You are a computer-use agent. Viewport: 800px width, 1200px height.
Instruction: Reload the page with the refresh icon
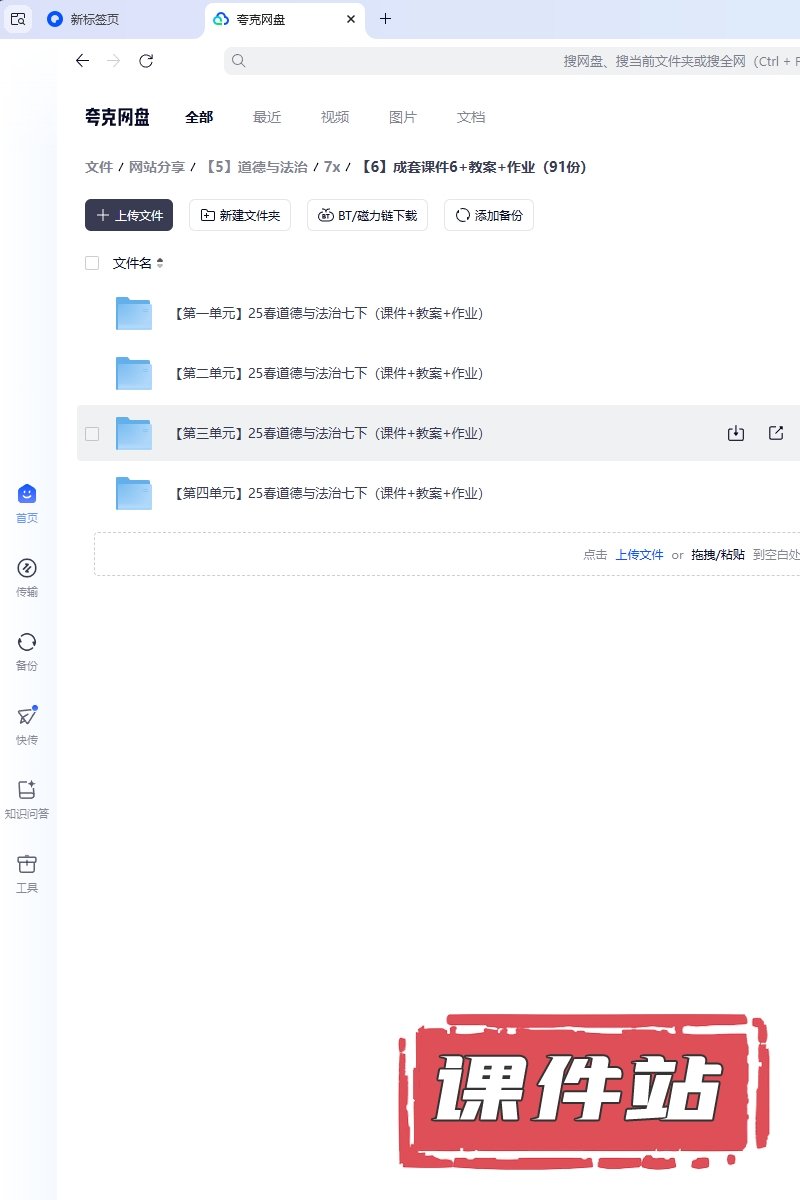click(x=146, y=61)
